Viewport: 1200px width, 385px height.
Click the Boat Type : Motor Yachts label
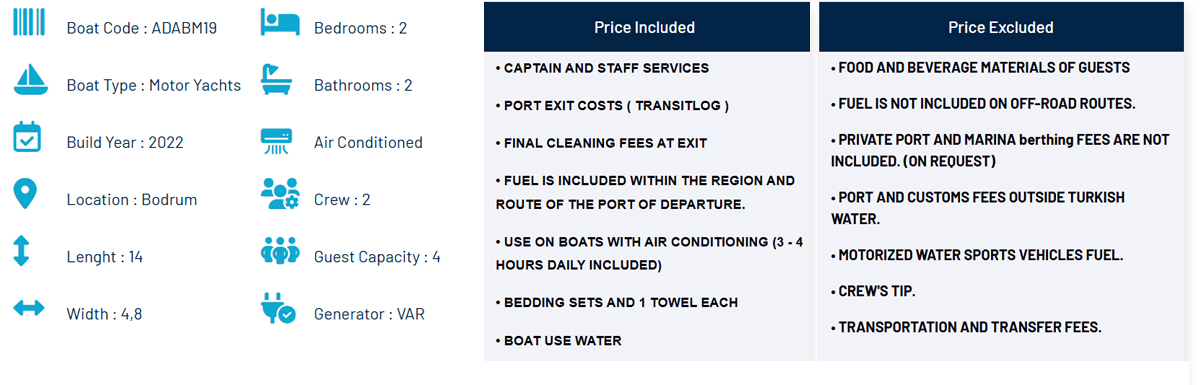(x=154, y=85)
